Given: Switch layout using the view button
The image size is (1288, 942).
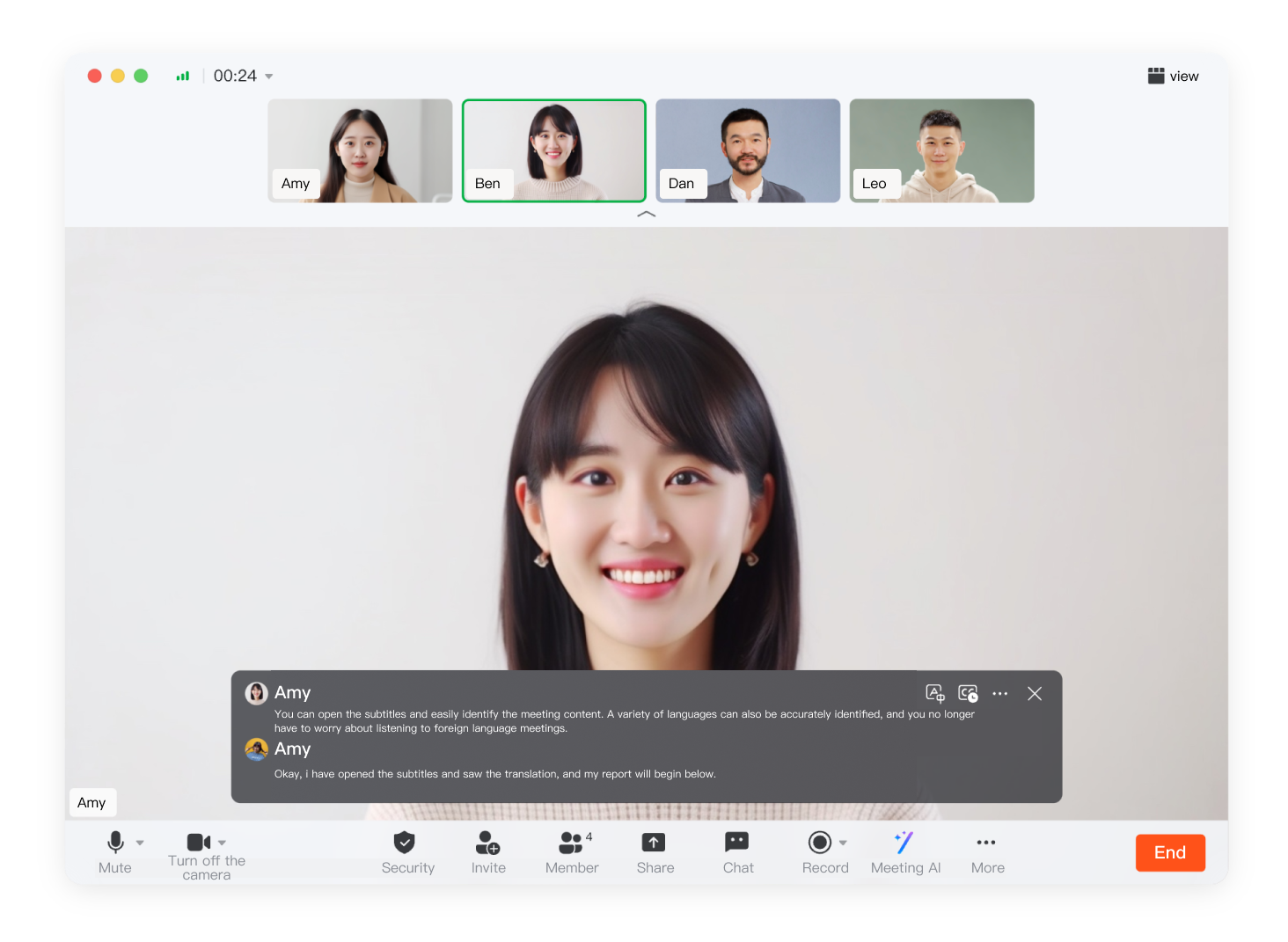Looking at the screenshot, I should [1173, 77].
